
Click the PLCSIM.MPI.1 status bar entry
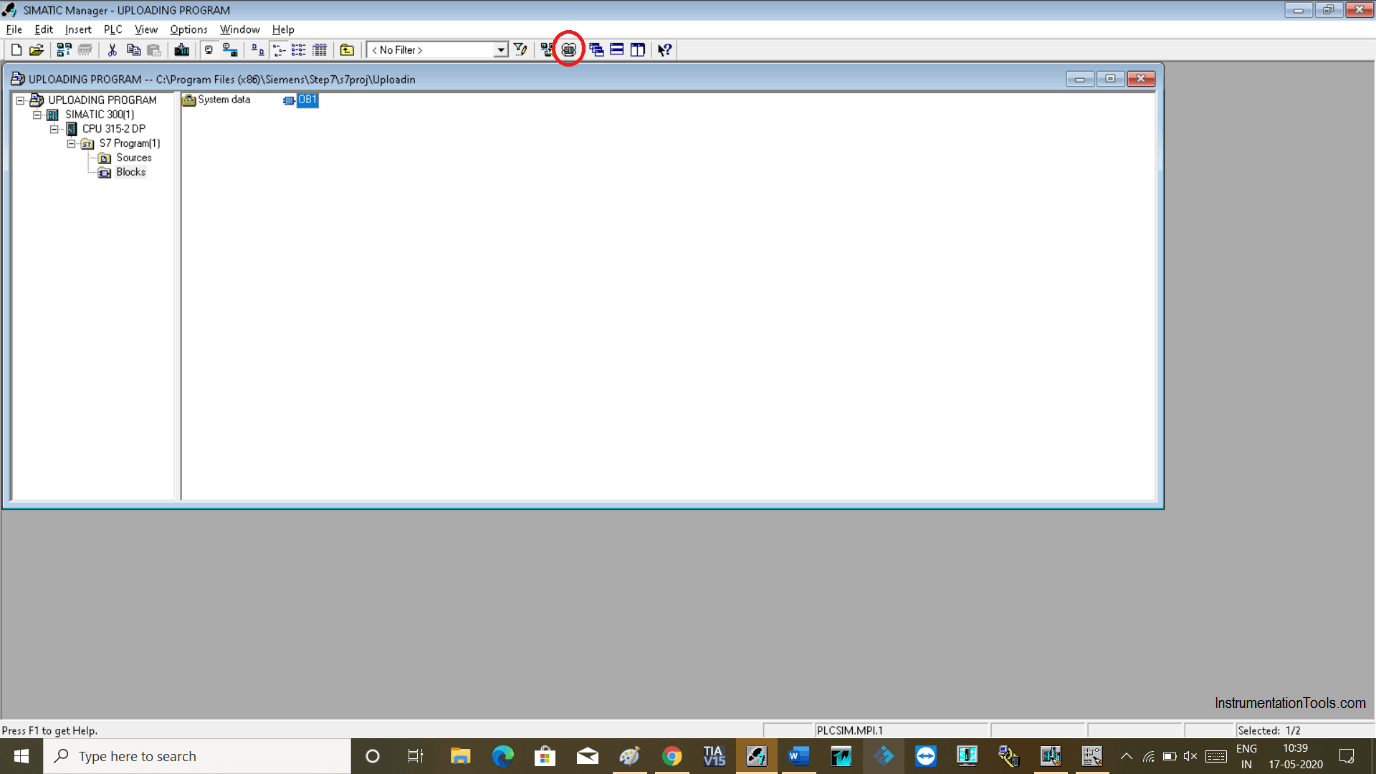click(x=902, y=730)
